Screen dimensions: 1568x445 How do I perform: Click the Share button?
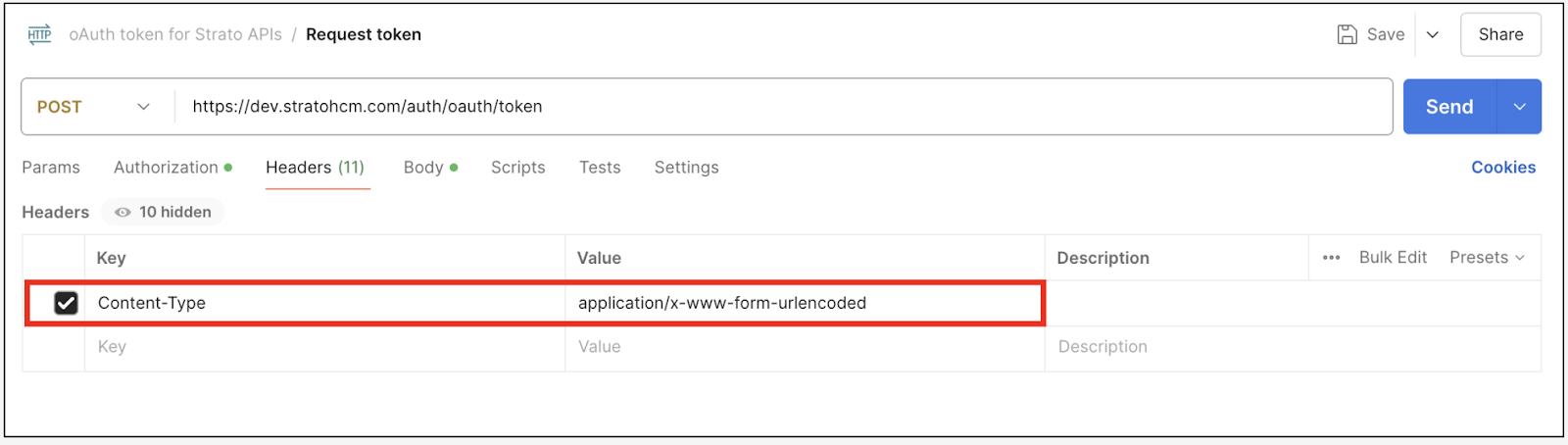(x=1500, y=35)
